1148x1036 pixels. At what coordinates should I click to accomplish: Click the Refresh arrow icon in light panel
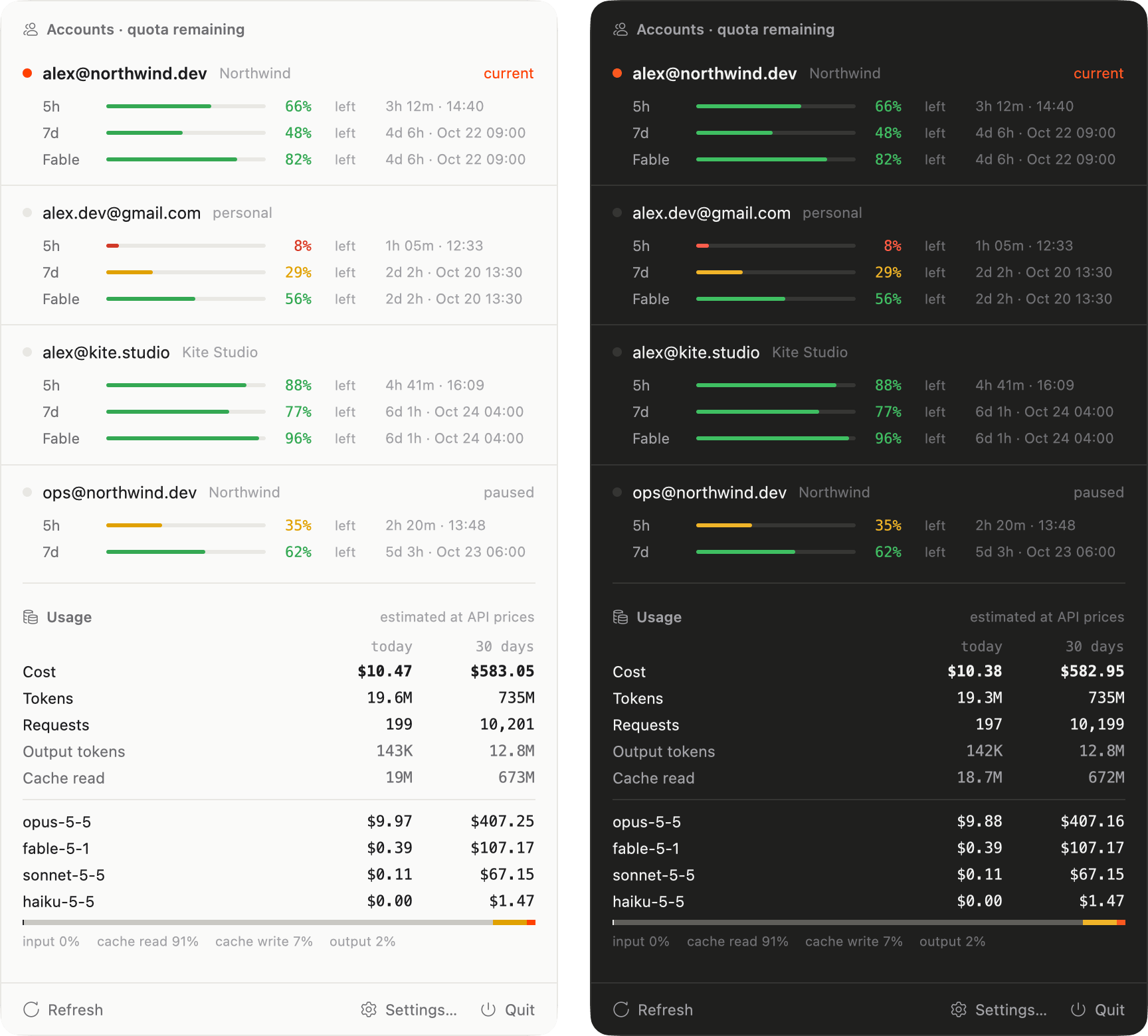point(31,1009)
